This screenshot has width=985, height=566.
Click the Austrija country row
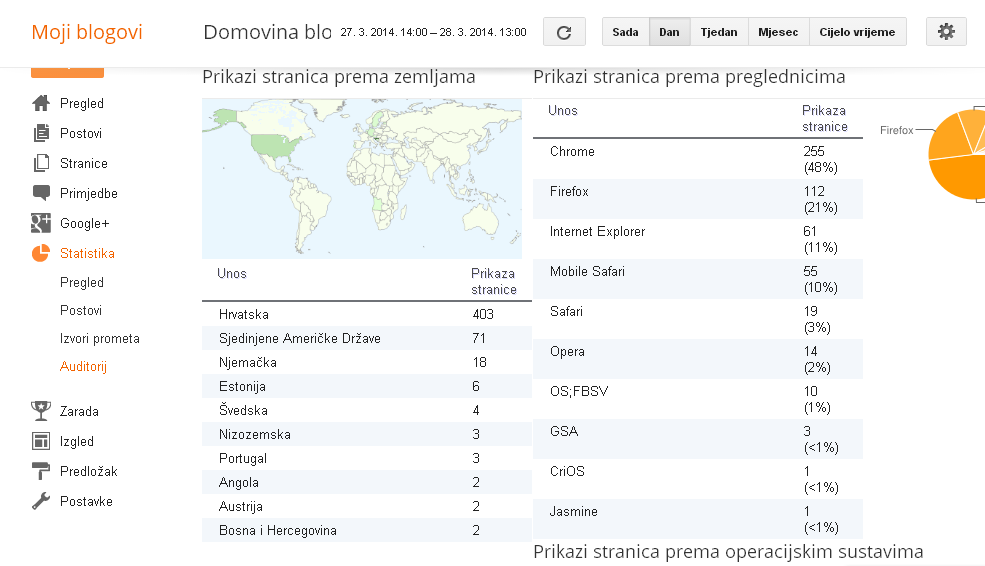[367, 506]
